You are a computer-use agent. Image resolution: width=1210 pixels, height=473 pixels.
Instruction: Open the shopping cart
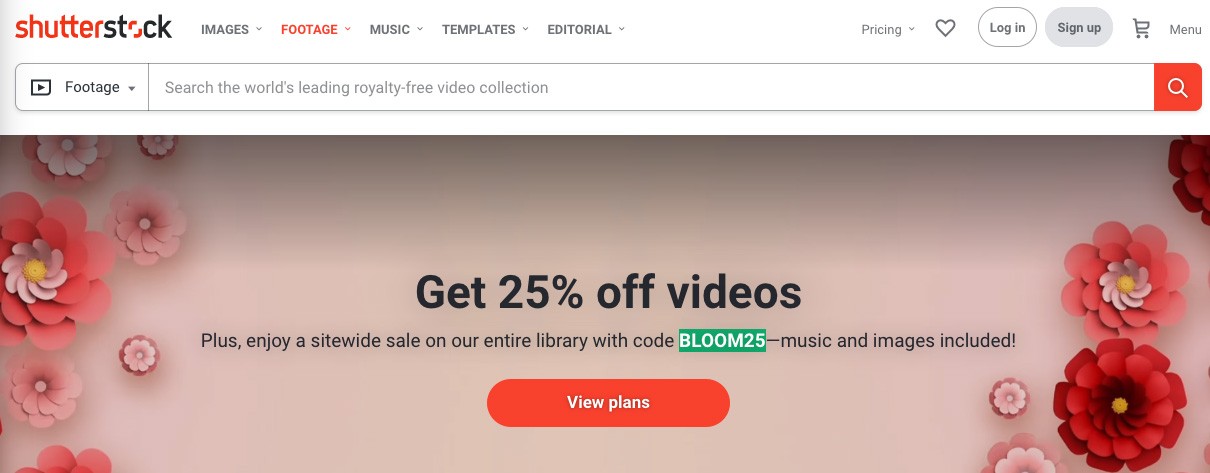tap(1141, 29)
